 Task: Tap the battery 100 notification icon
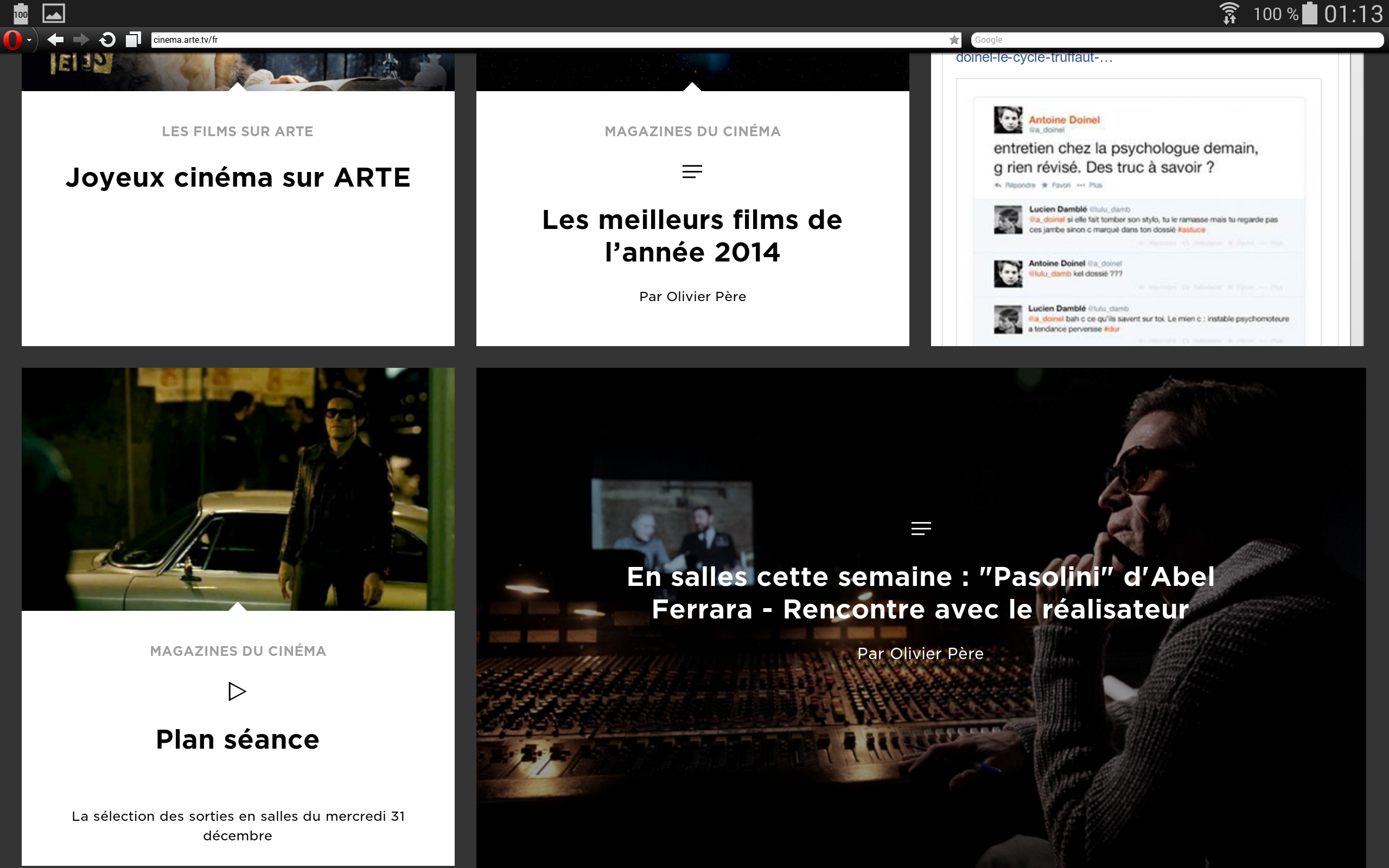(21, 13)
